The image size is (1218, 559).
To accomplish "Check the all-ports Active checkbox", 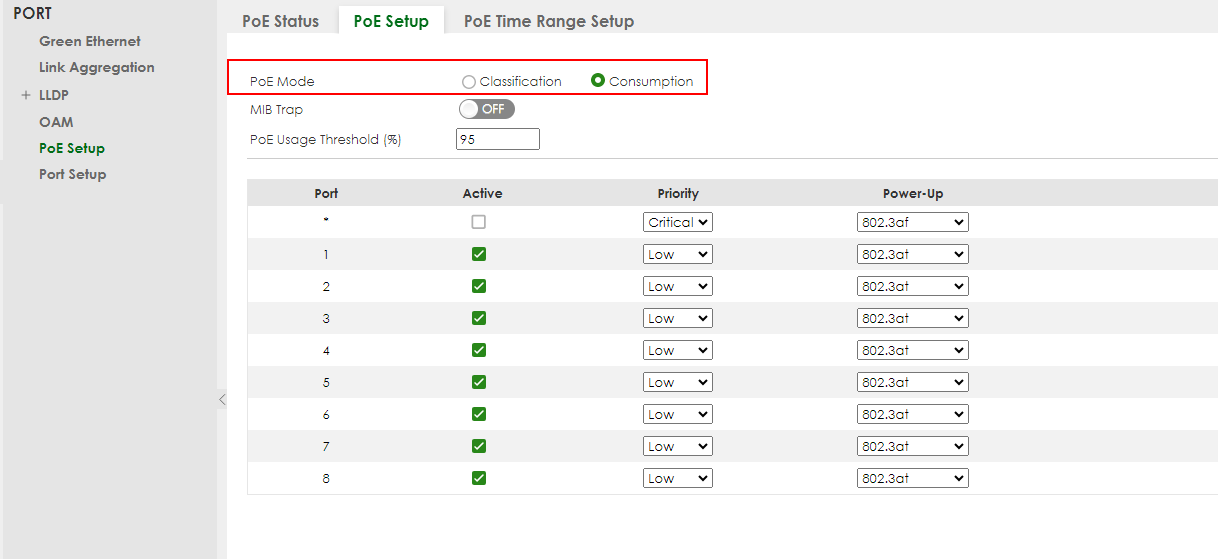I will pyautogui.click(x=478, y=222).
